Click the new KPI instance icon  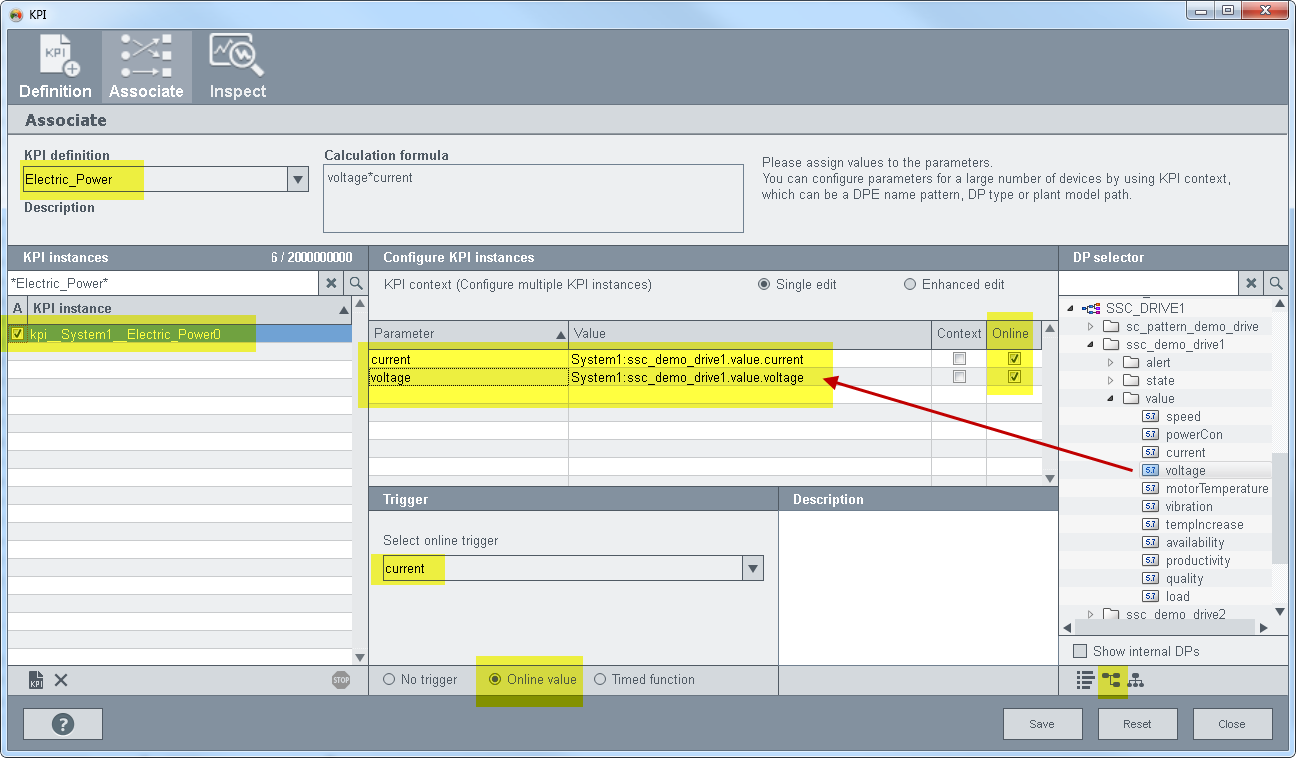36,680
